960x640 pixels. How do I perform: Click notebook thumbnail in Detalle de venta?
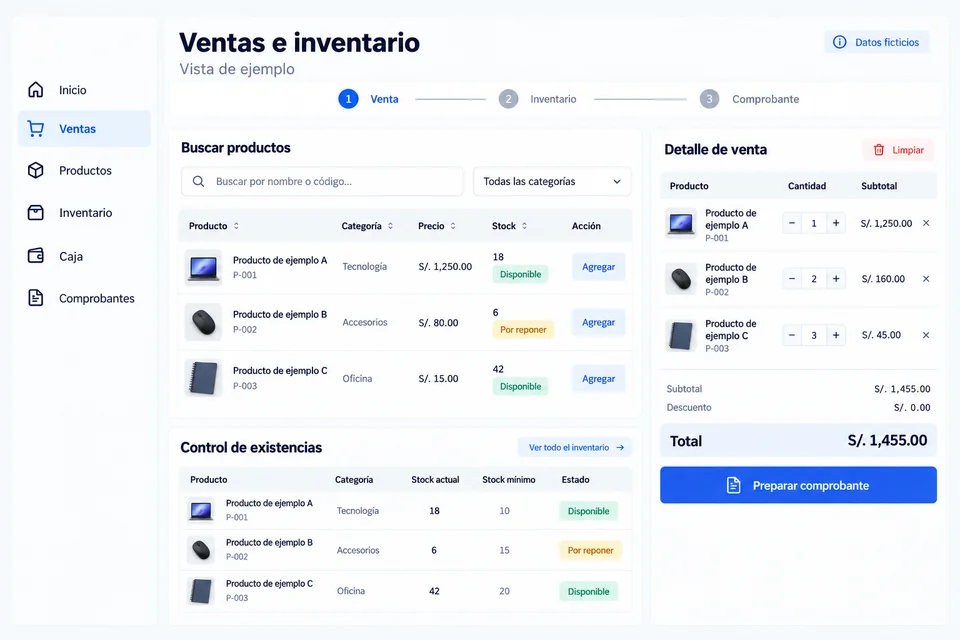681,336
